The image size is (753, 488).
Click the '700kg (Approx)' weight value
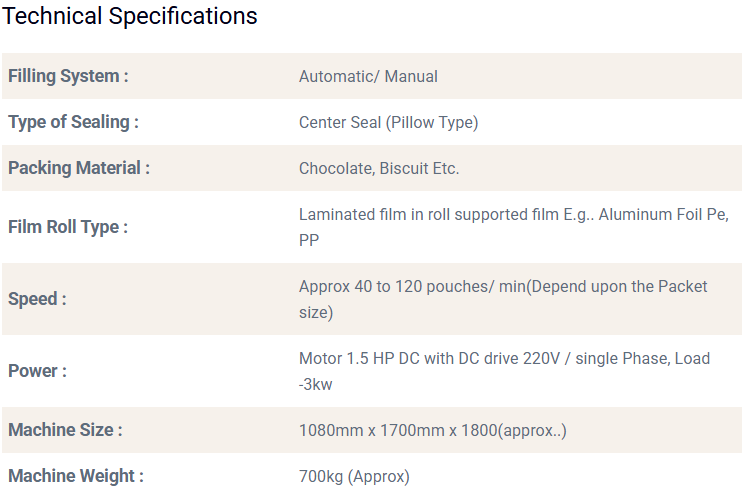click(x=354, y=476)
